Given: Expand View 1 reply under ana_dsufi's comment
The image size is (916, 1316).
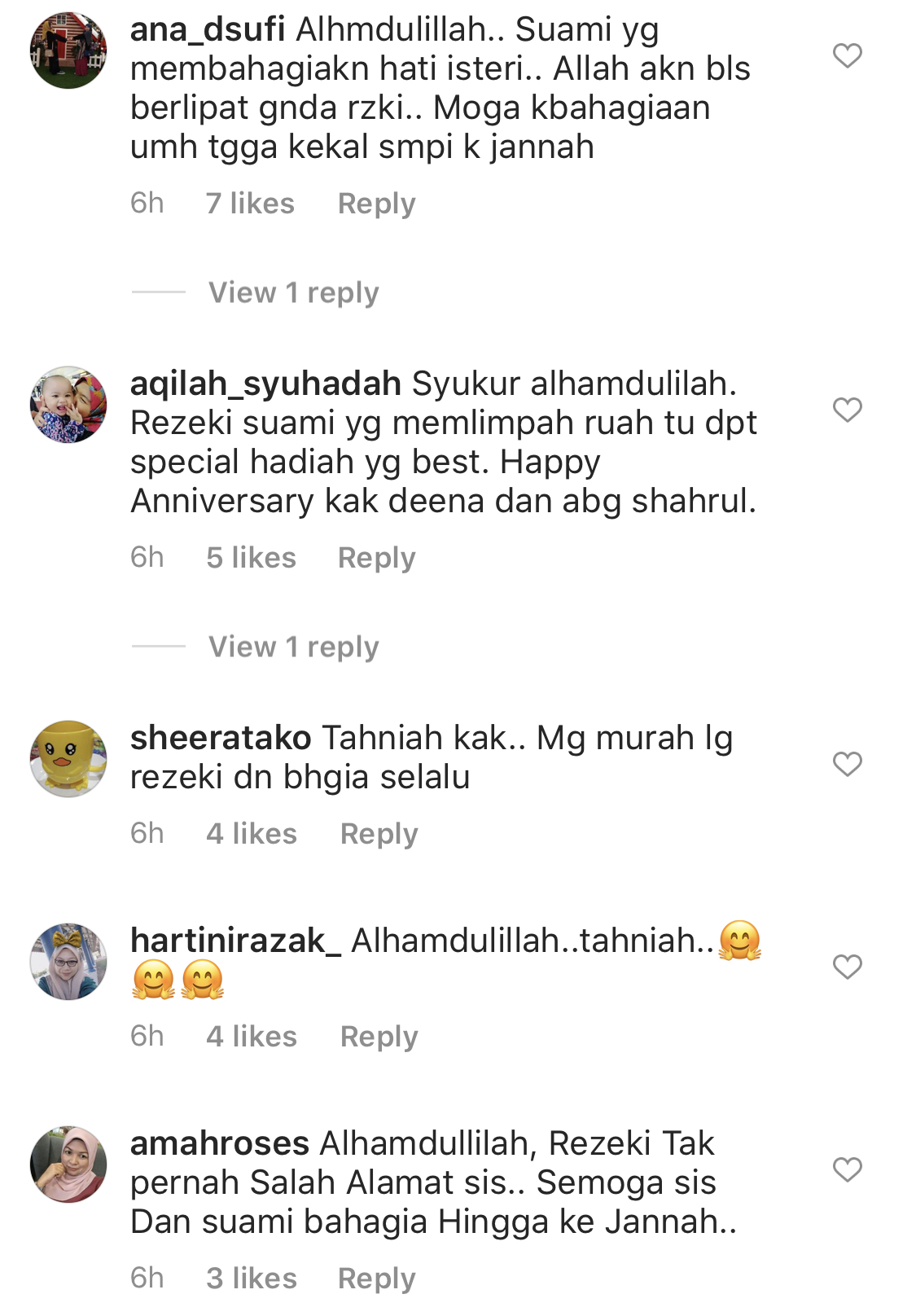Looking at the screenshot, I should point(294,292).
